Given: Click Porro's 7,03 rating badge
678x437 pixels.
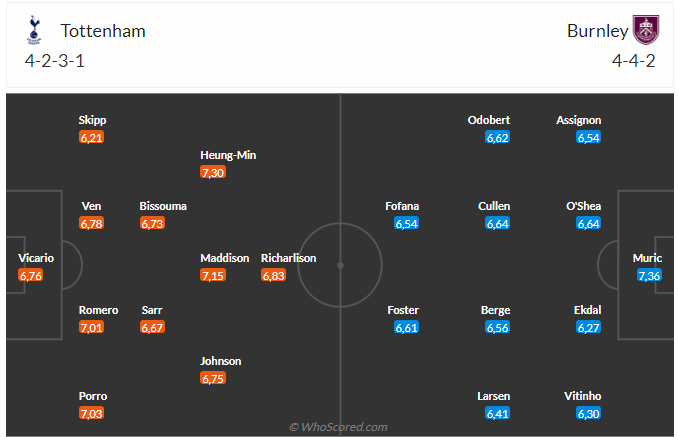Looking at the screenshot, I should (91, 413).
